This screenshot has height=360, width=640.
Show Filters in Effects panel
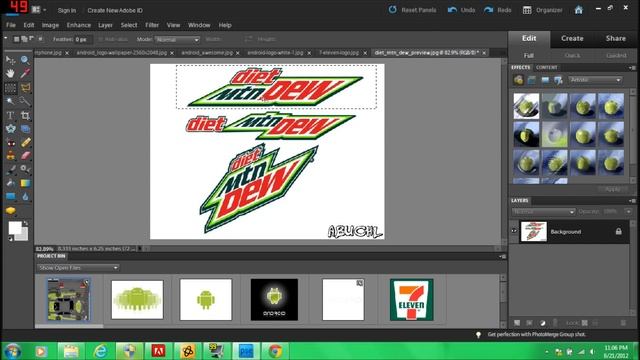(x=518, y=80)
